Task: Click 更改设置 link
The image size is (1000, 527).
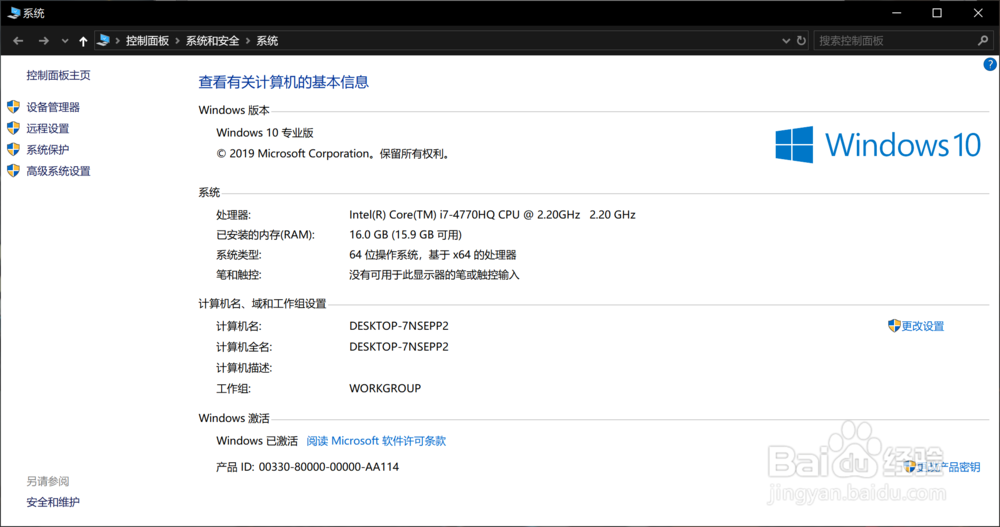Action: (x=922, y=326)
